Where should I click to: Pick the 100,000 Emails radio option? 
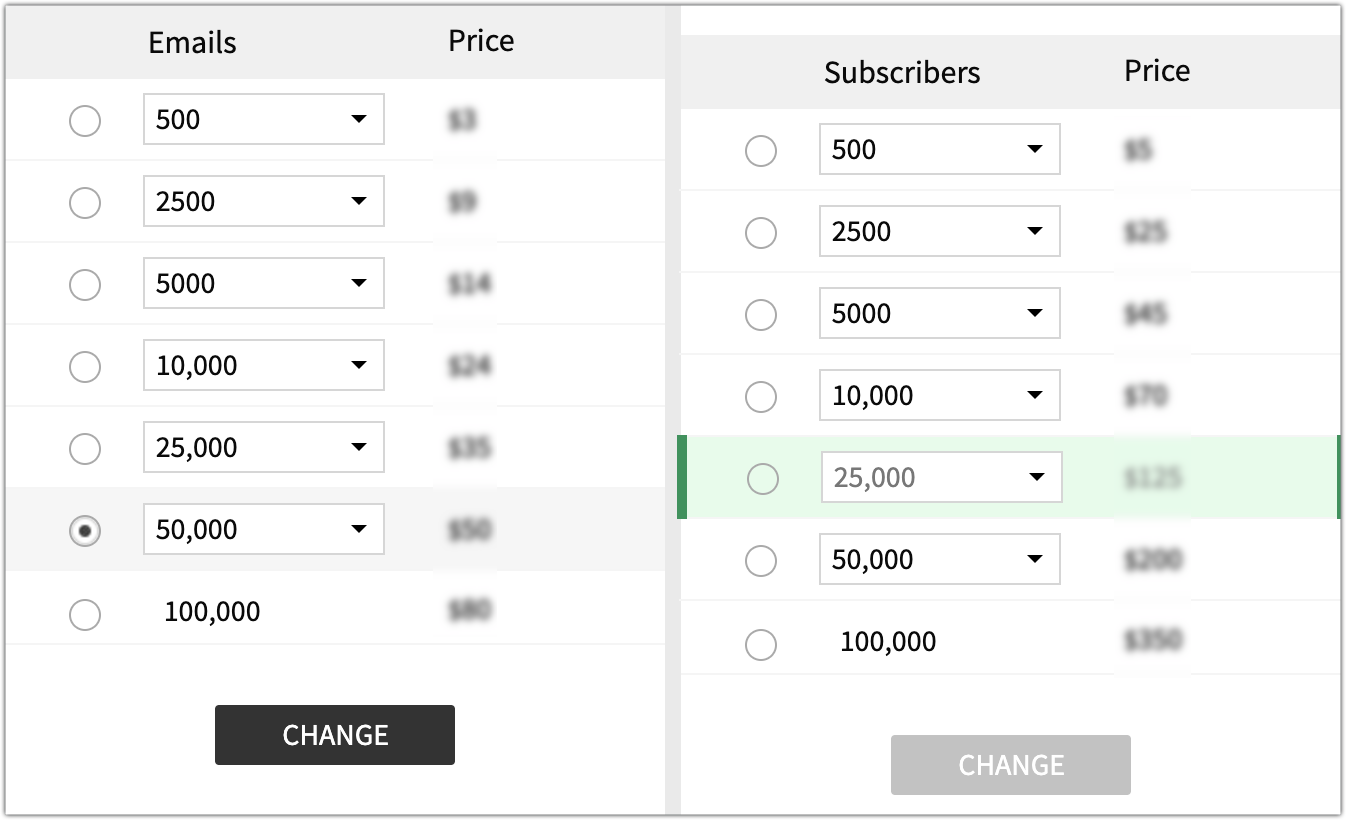point(85,614)
